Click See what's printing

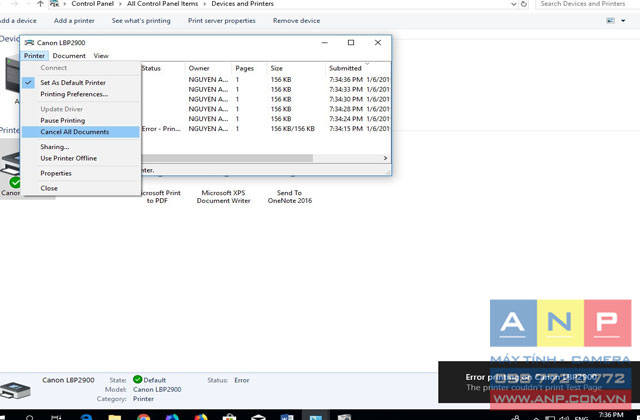coord(141,20)
